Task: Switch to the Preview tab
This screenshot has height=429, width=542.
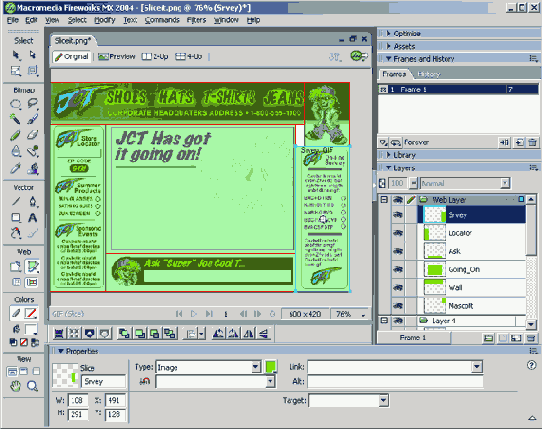Action: point(116,56)
